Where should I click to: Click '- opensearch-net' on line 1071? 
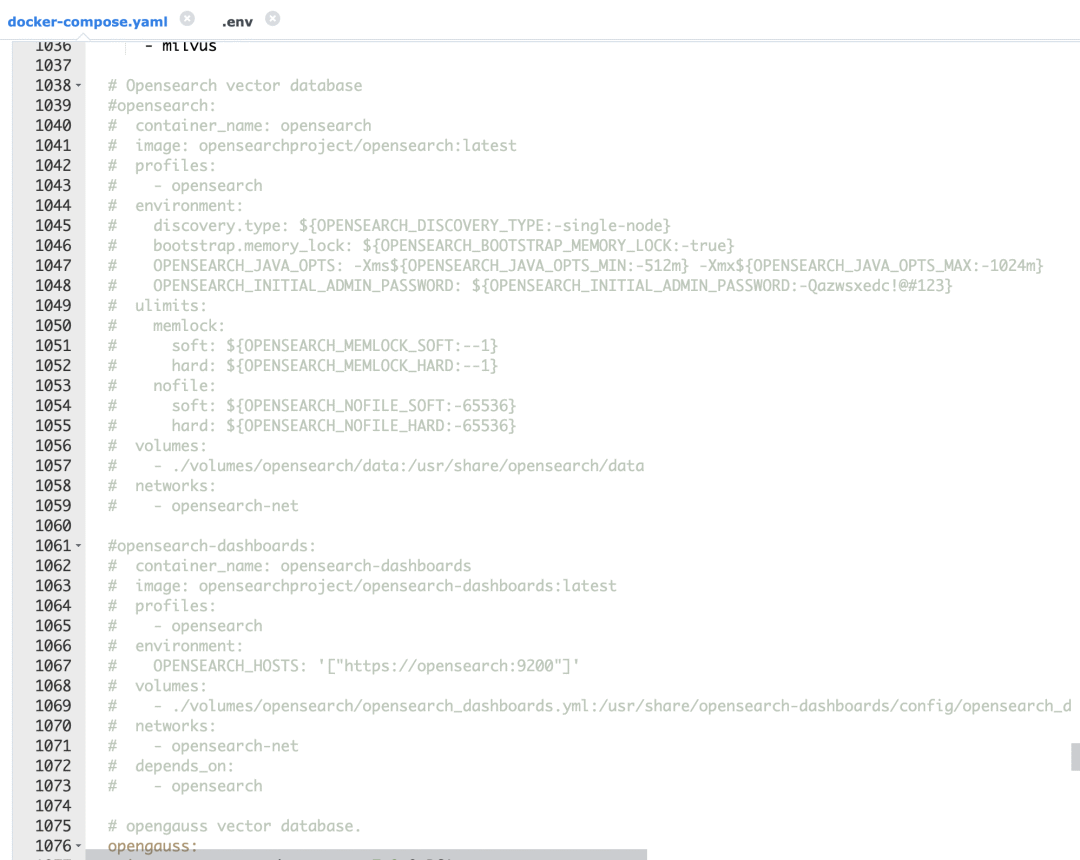tap(226, 746)
